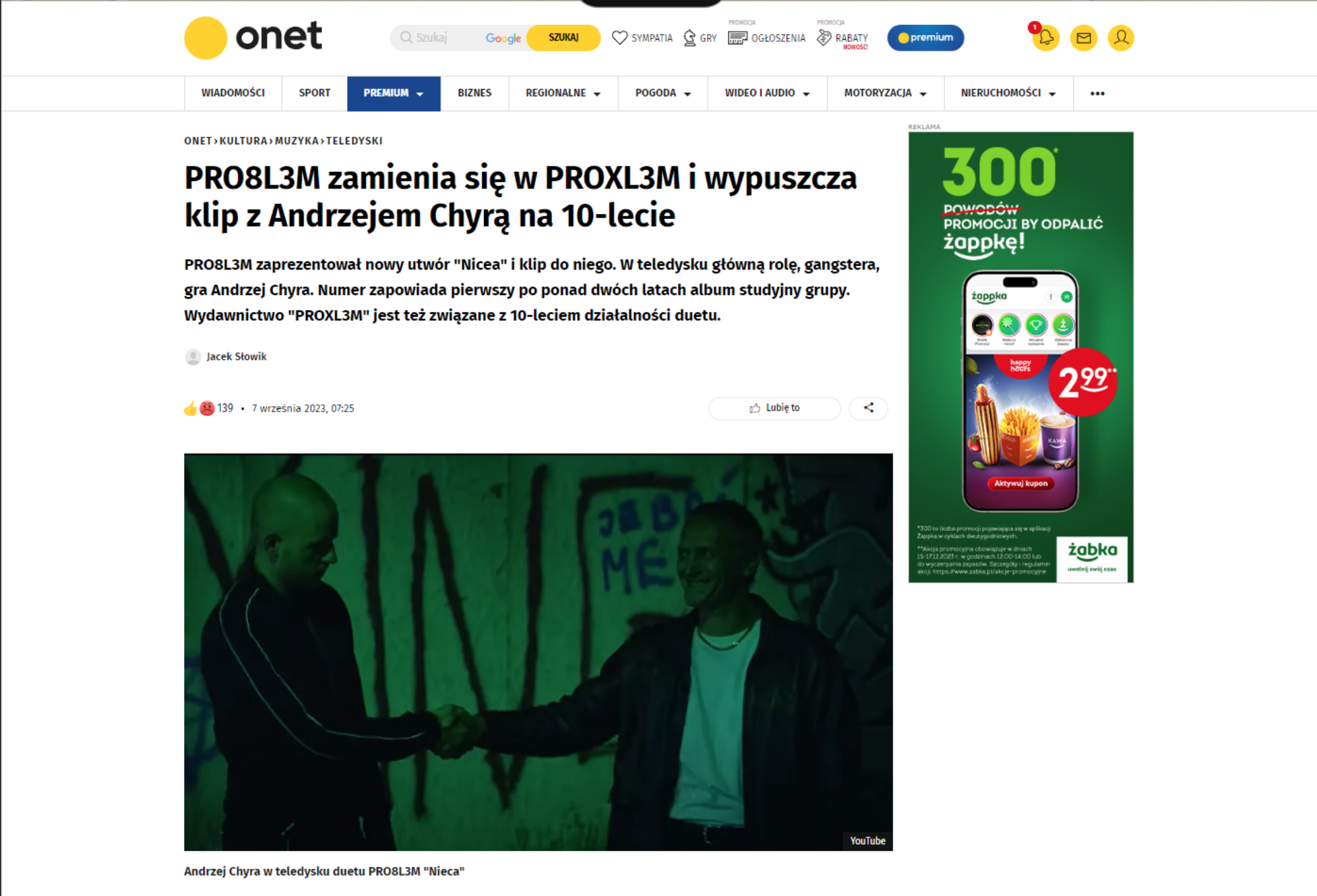Open the Gry chess knight icon
Viewport: 1317px width, 896px height.
pos(690,38)
